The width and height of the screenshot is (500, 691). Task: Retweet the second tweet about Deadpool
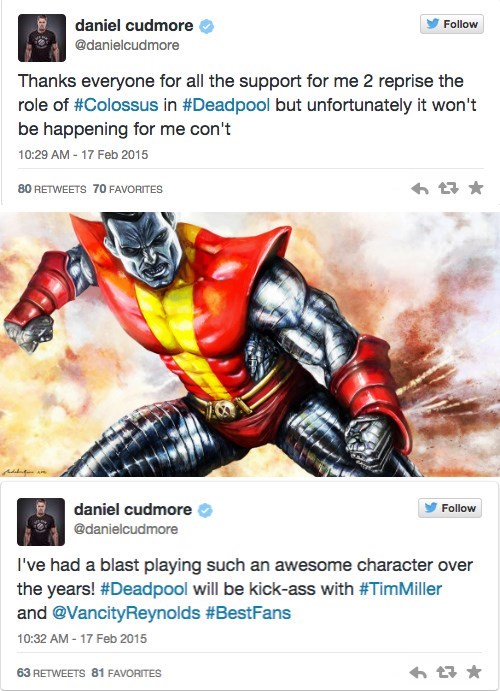click(446, 672)
